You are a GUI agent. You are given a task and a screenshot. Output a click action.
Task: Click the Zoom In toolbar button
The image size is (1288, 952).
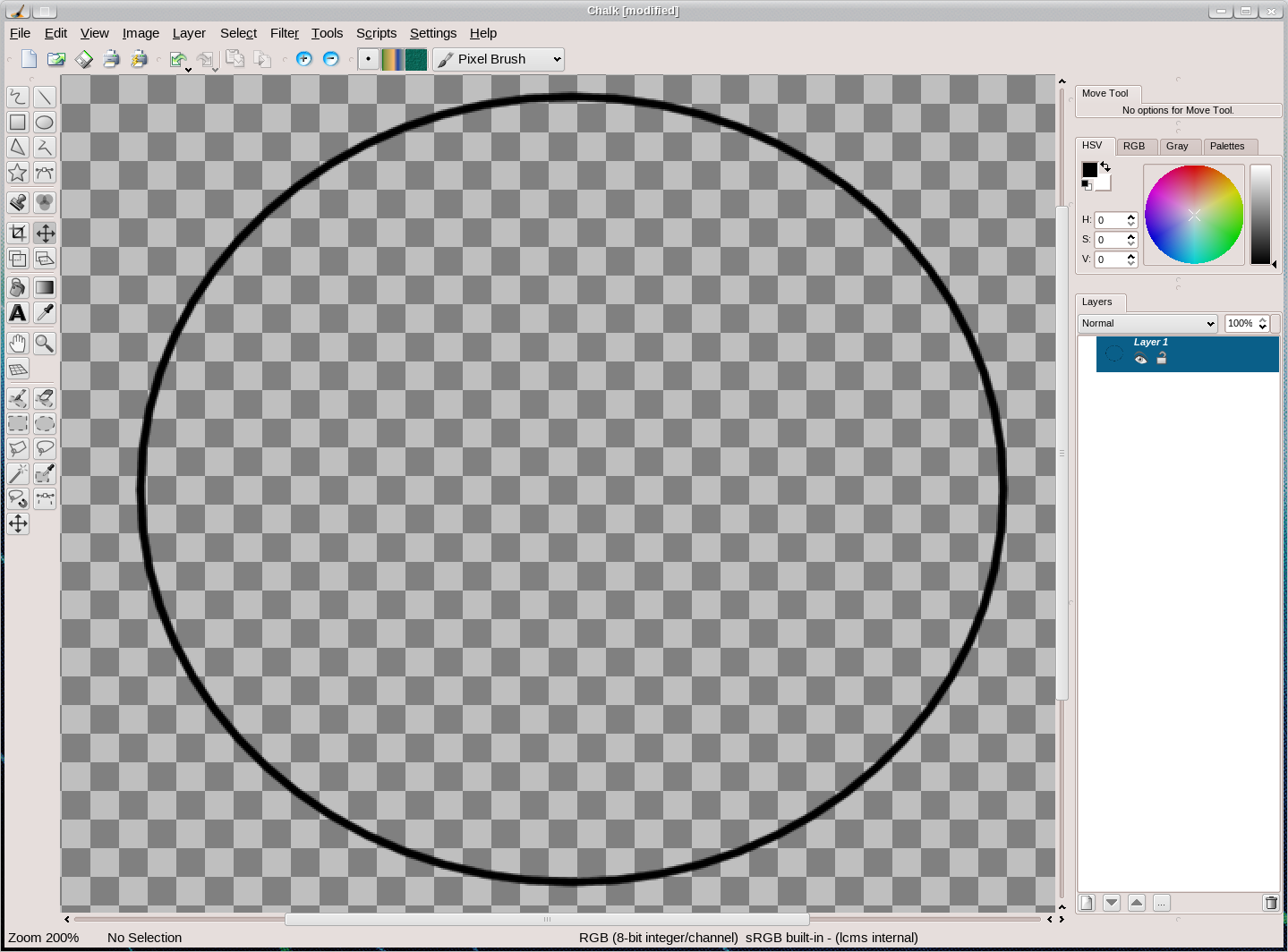click(304, 59)
